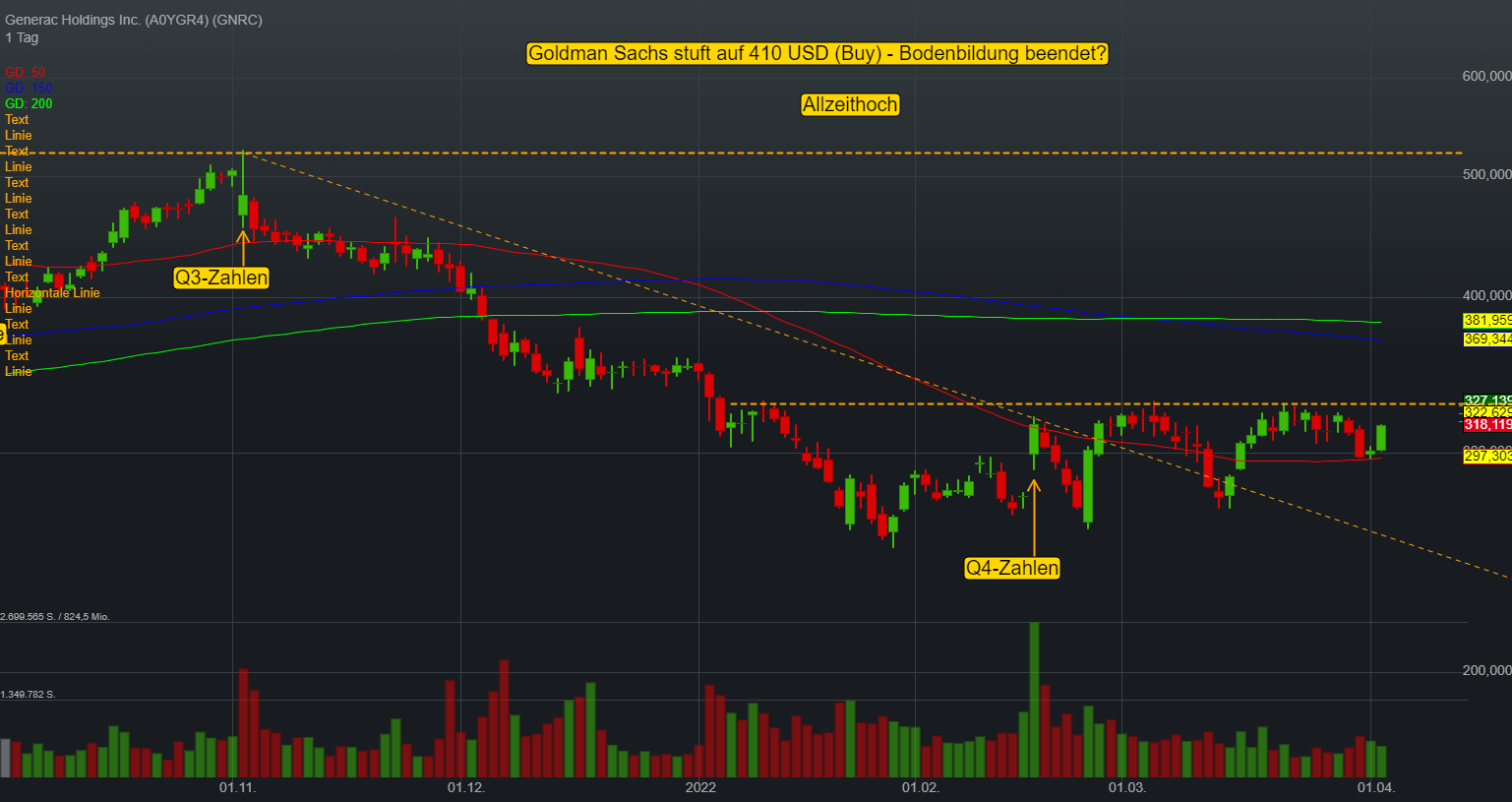Click the gray volume bar at chart start
The width and height of the screenshot is (1512, 802).
point(5,758)
